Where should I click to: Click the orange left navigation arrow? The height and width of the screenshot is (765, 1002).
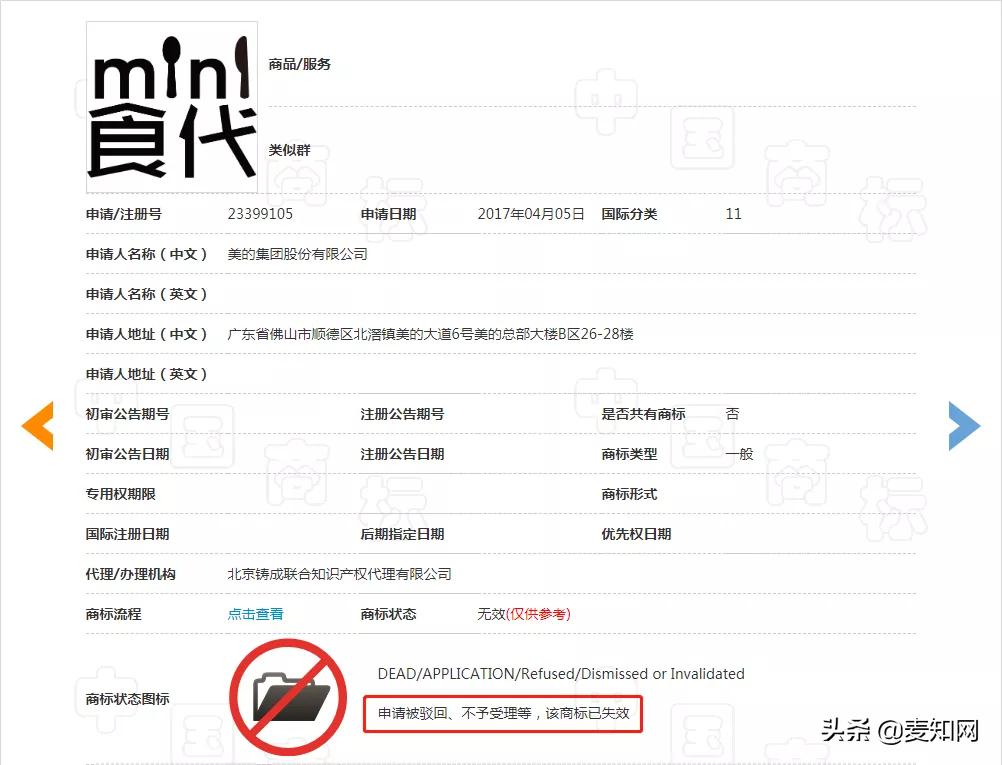click(x=37, y=425)
